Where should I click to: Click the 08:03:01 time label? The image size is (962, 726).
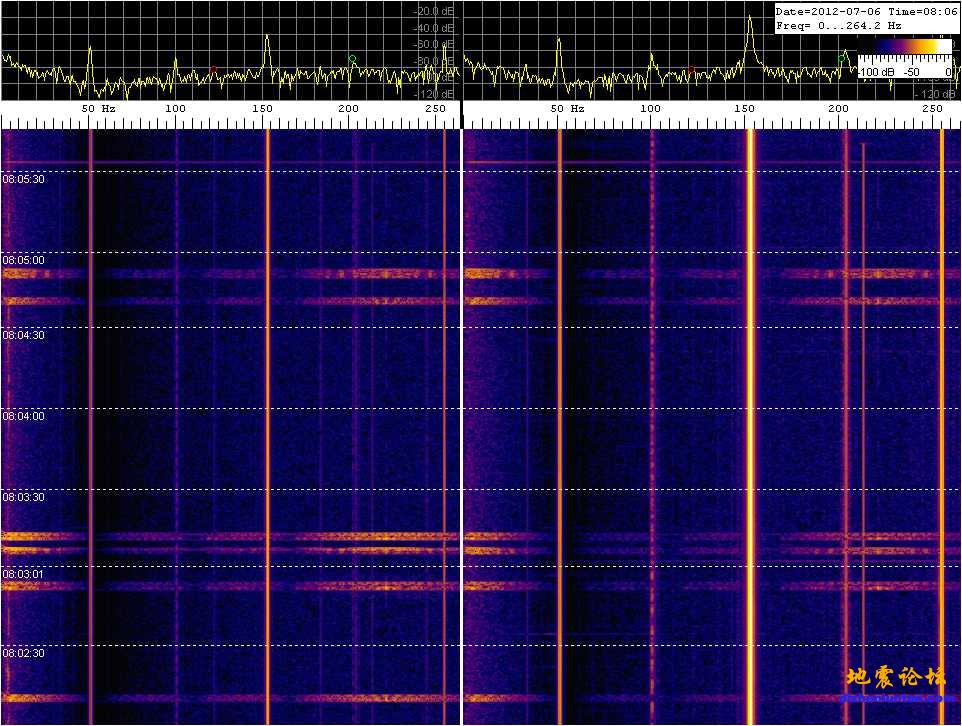tap(23, 574)
